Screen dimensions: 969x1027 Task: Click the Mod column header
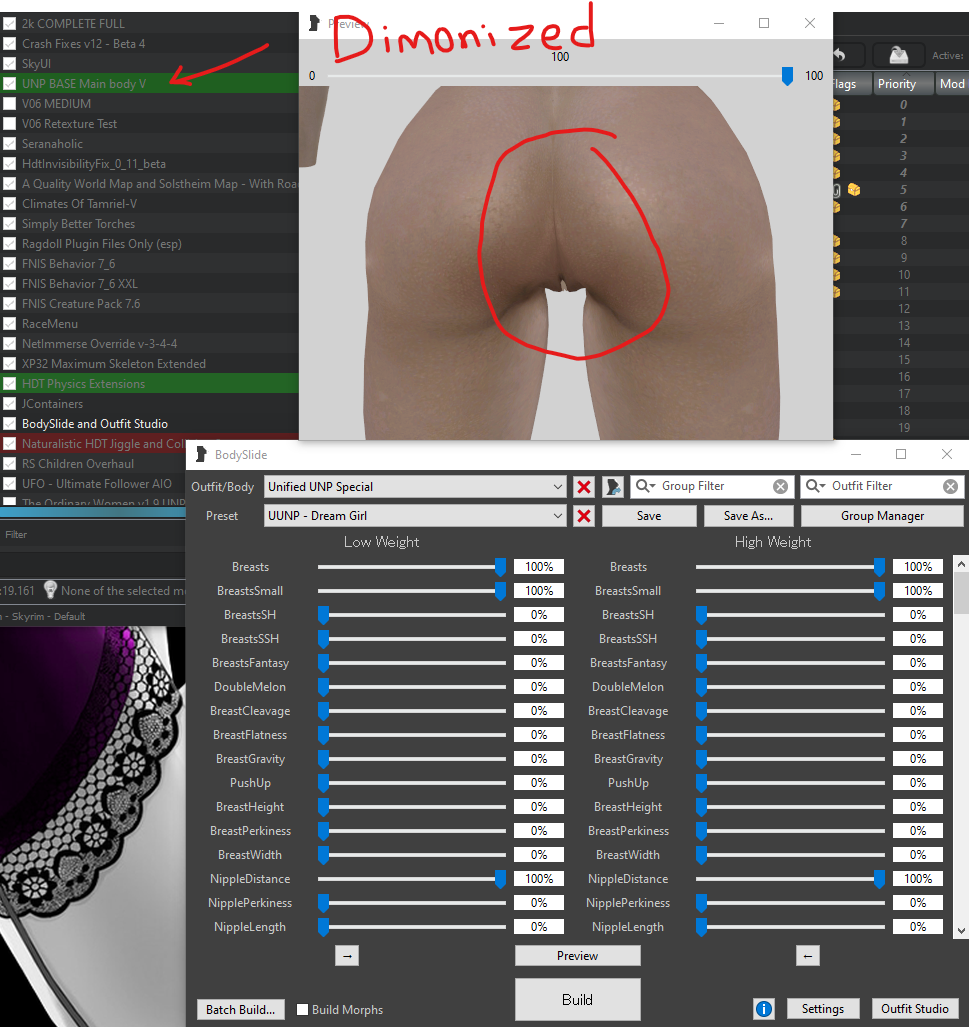click(x=951, y=84)
